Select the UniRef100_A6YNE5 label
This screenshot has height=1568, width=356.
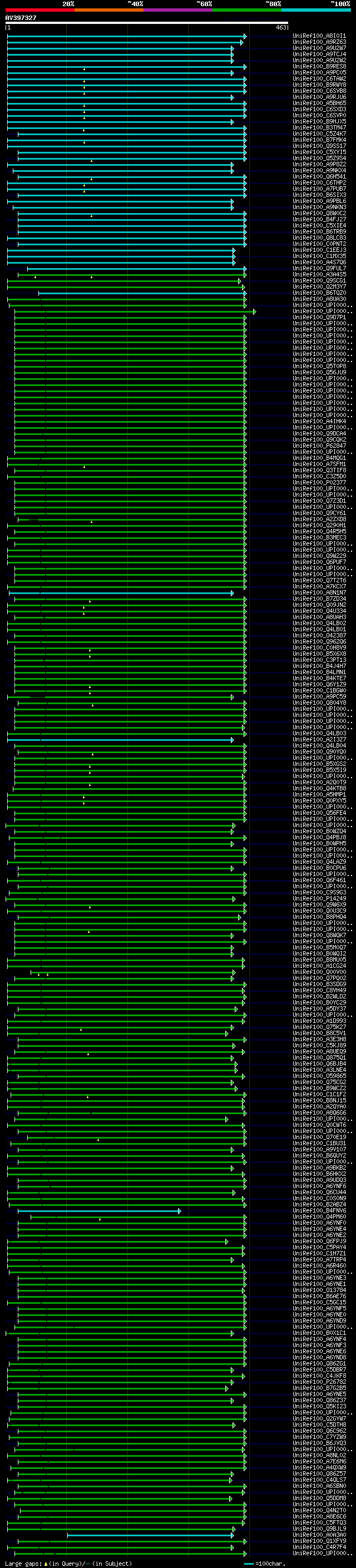pyautogui.click(x=319, y=1394)
